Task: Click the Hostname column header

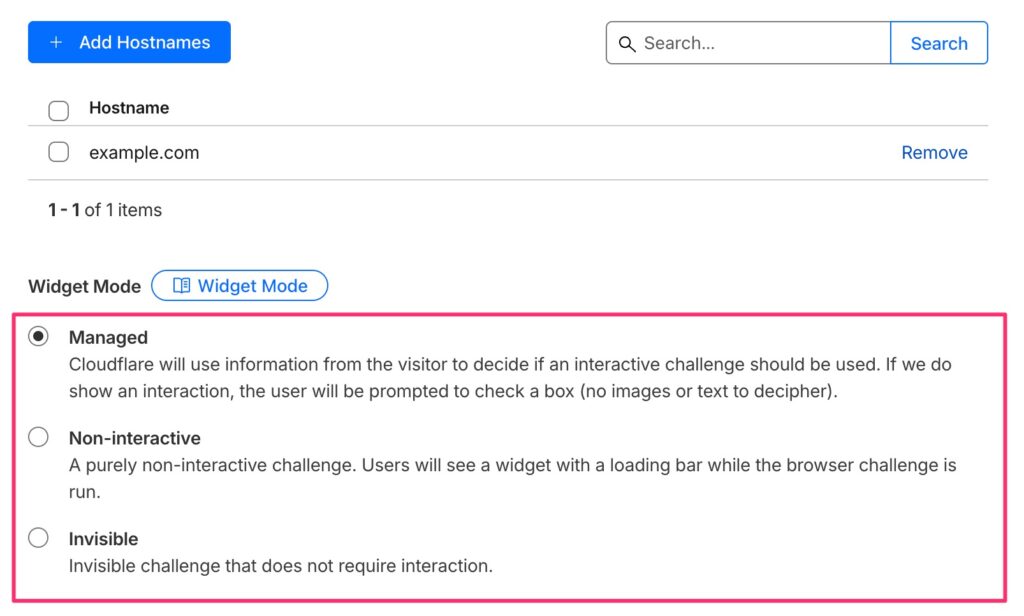Action: (129, 108)
